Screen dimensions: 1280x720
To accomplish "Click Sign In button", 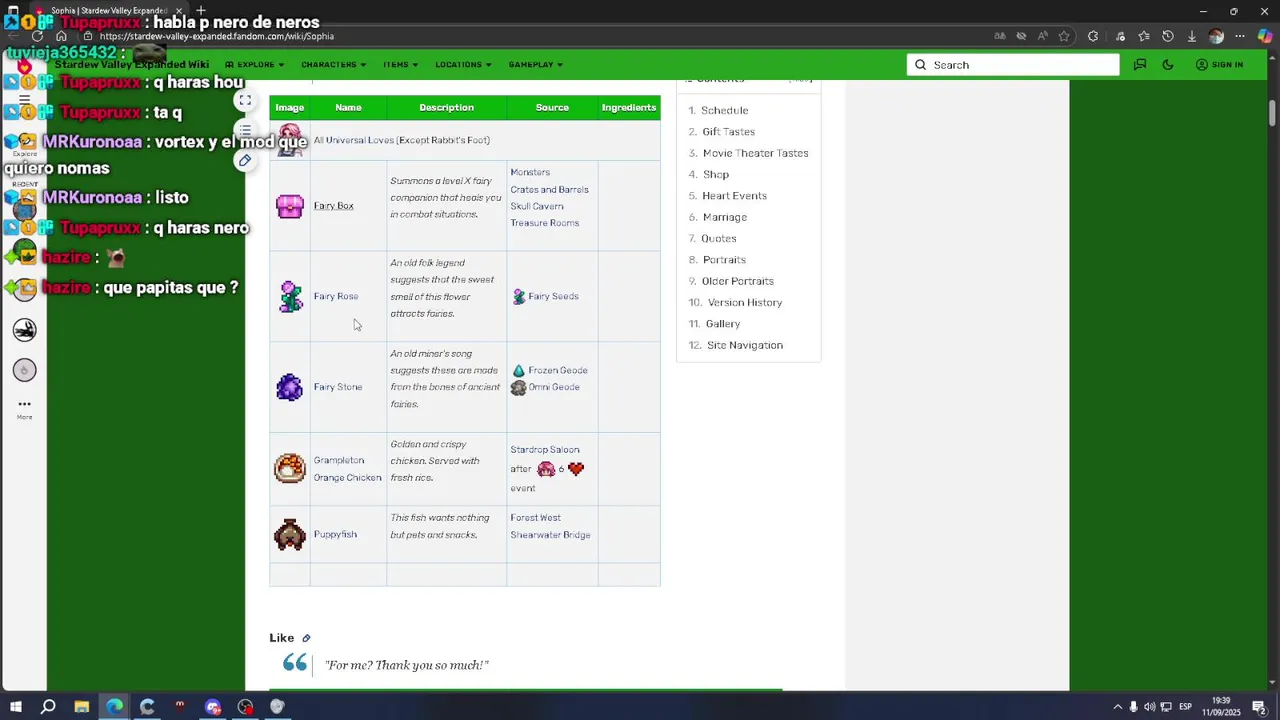I will click(1219, 65).
